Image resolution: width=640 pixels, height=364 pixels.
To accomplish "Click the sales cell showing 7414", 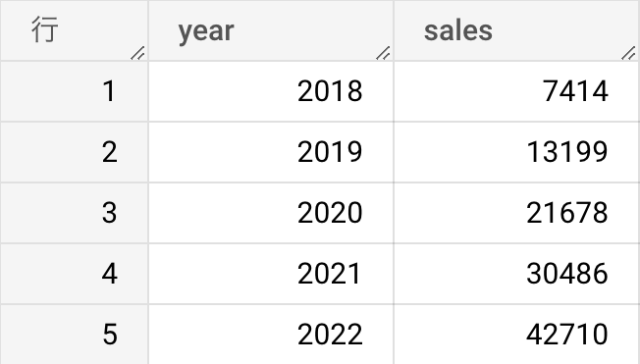I will tap(517, 91).
